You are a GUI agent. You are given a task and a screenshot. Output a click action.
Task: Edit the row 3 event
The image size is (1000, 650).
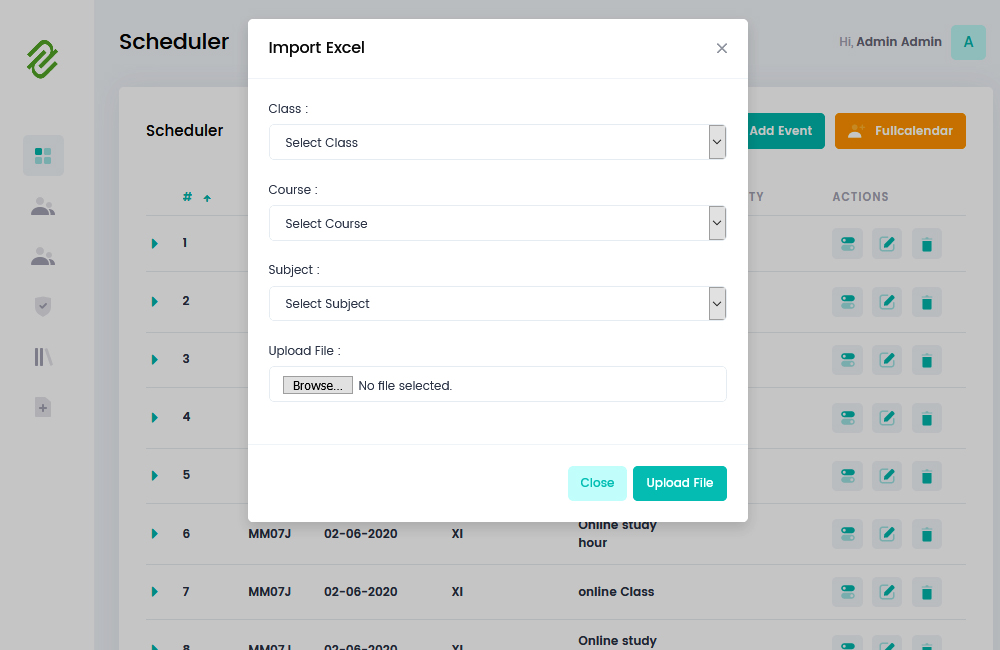[x=887, y=360]
